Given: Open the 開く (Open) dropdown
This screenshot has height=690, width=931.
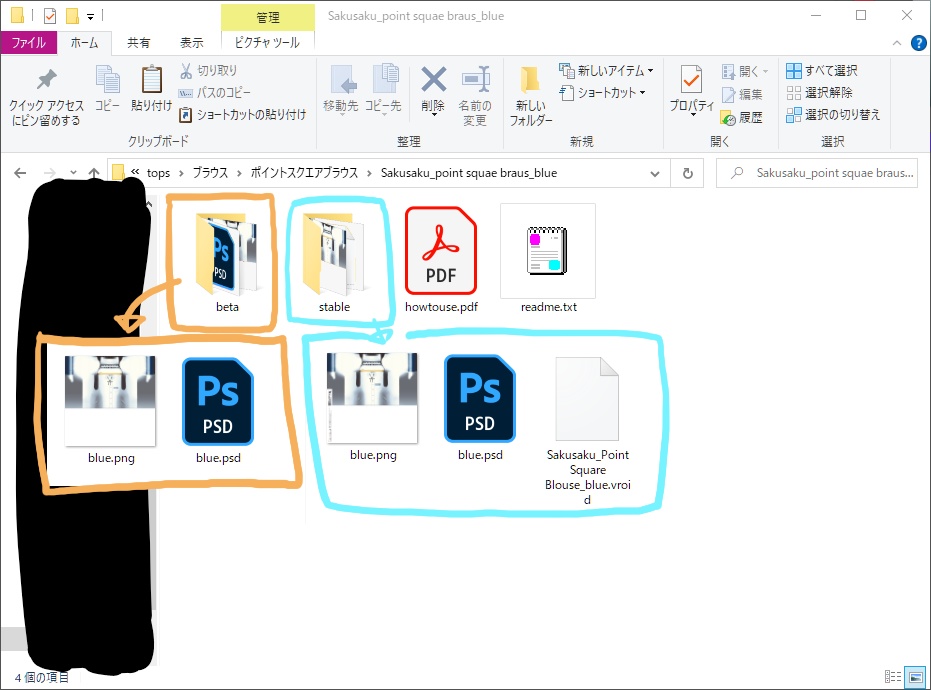Looking at the screenshot, I should point(745,71).
